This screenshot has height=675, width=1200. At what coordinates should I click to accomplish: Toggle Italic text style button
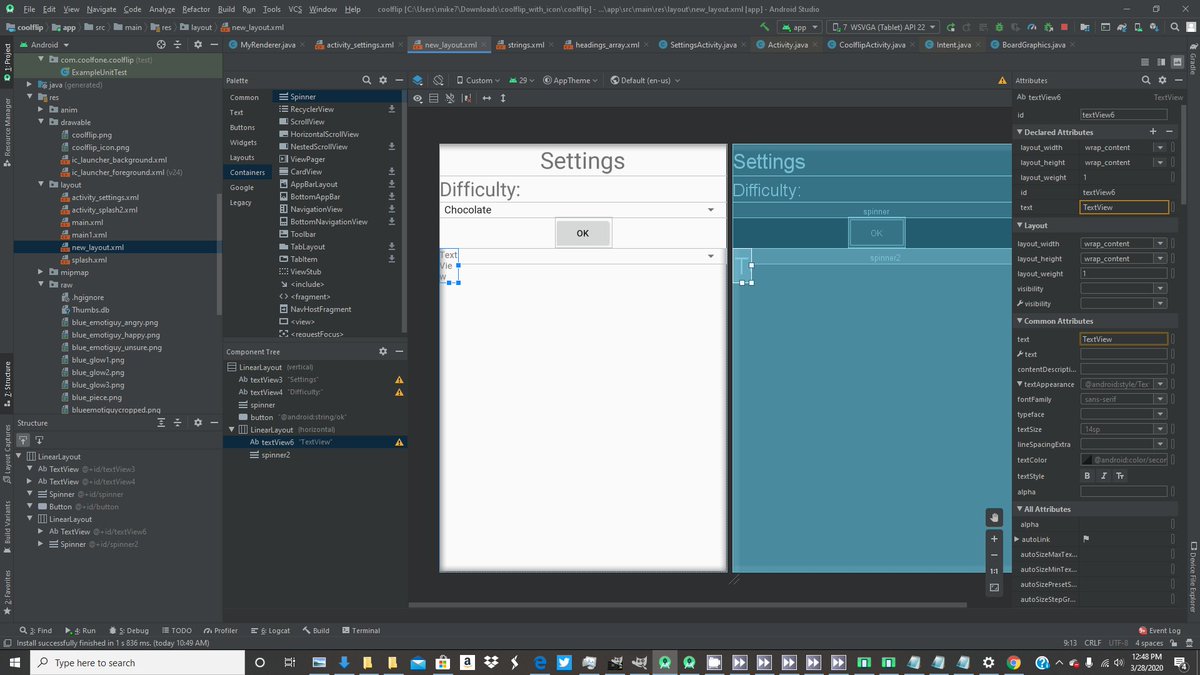[1104, 476]
